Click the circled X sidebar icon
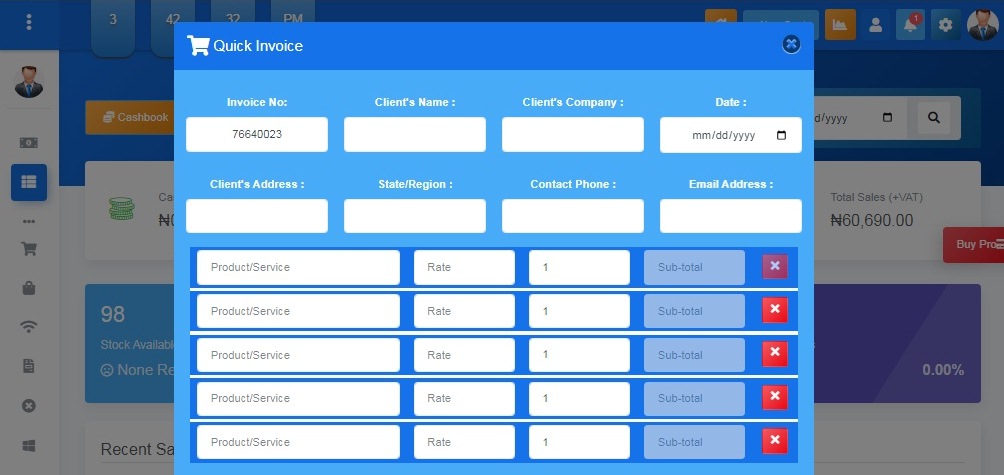The image size is (1004, 475). (x=29, y=406)
